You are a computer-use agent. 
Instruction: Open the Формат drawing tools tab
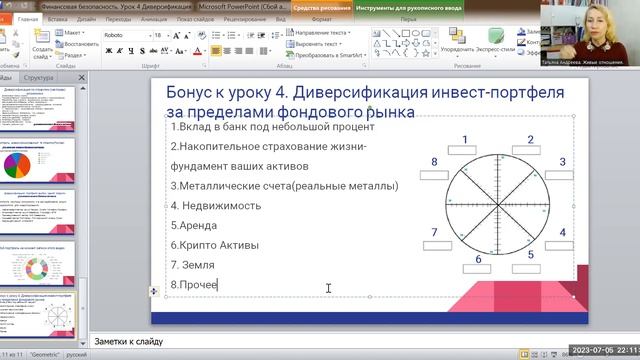pyautogui.click(x=322, y=19)
